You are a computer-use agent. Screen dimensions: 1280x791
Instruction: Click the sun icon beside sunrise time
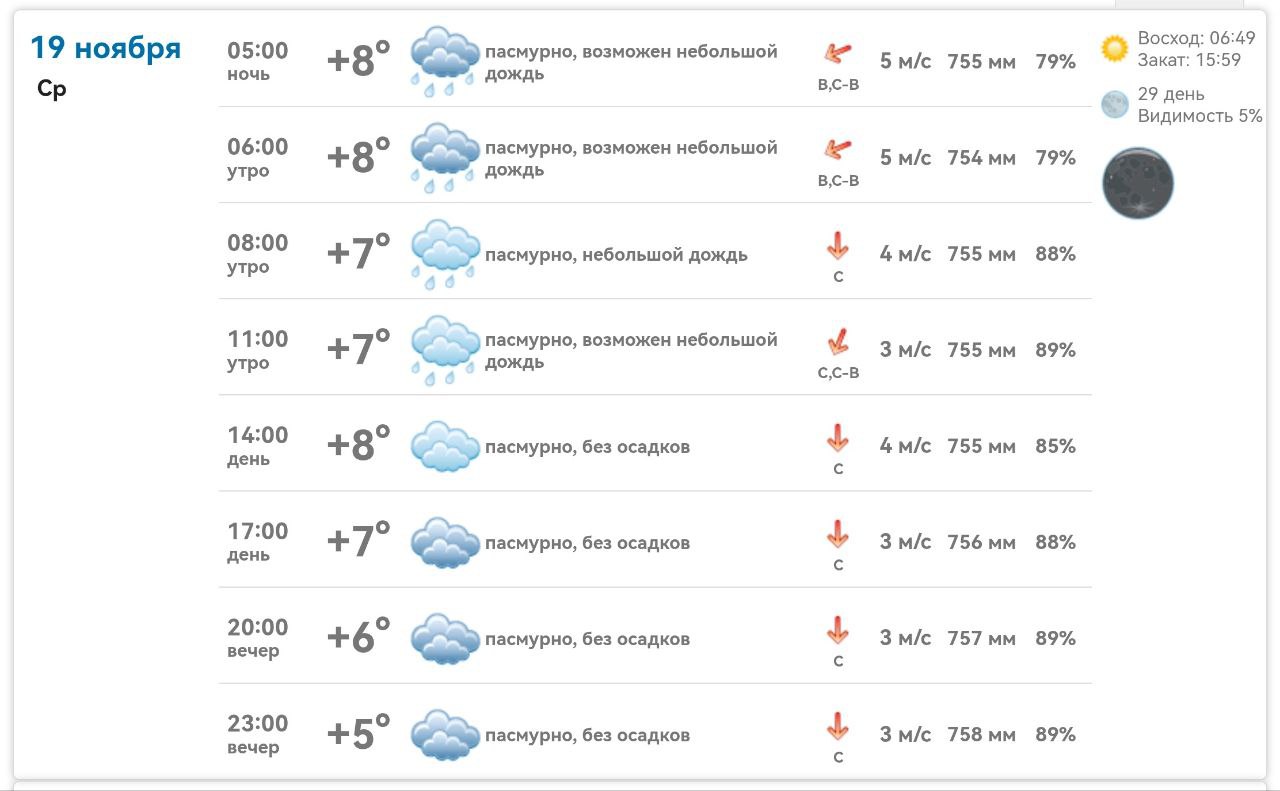tap(1114, 48)
